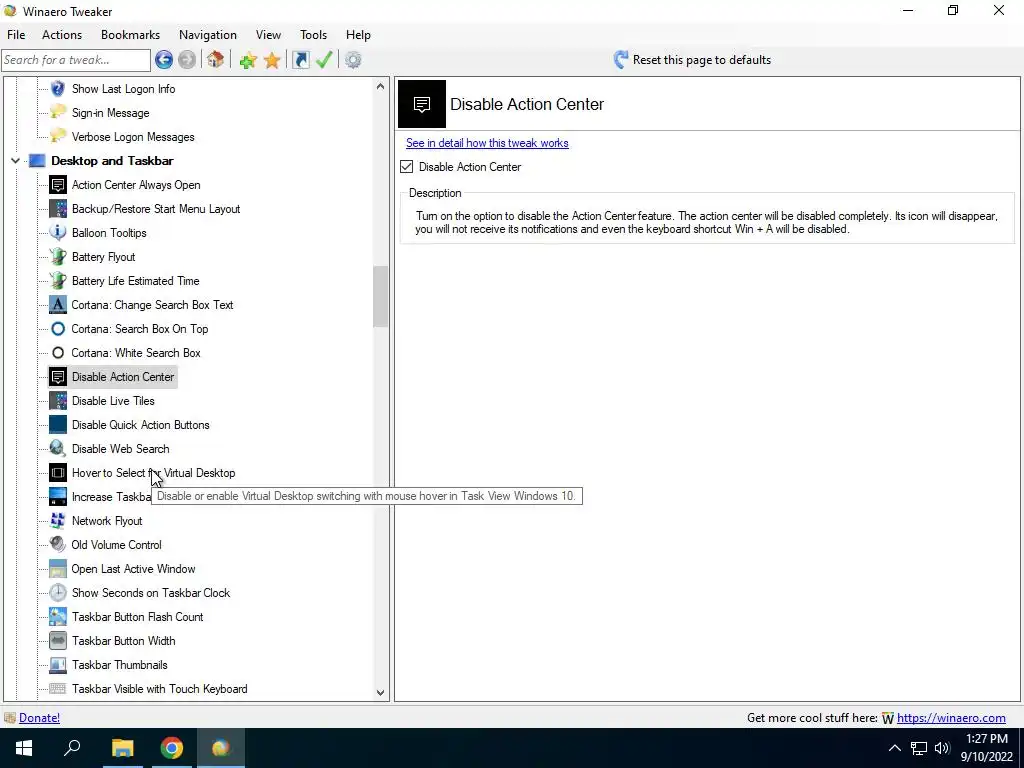Click Show Seconds on Taskbar Clock icon
This screenshot has height=768, width=1024.
pos(58,593)
